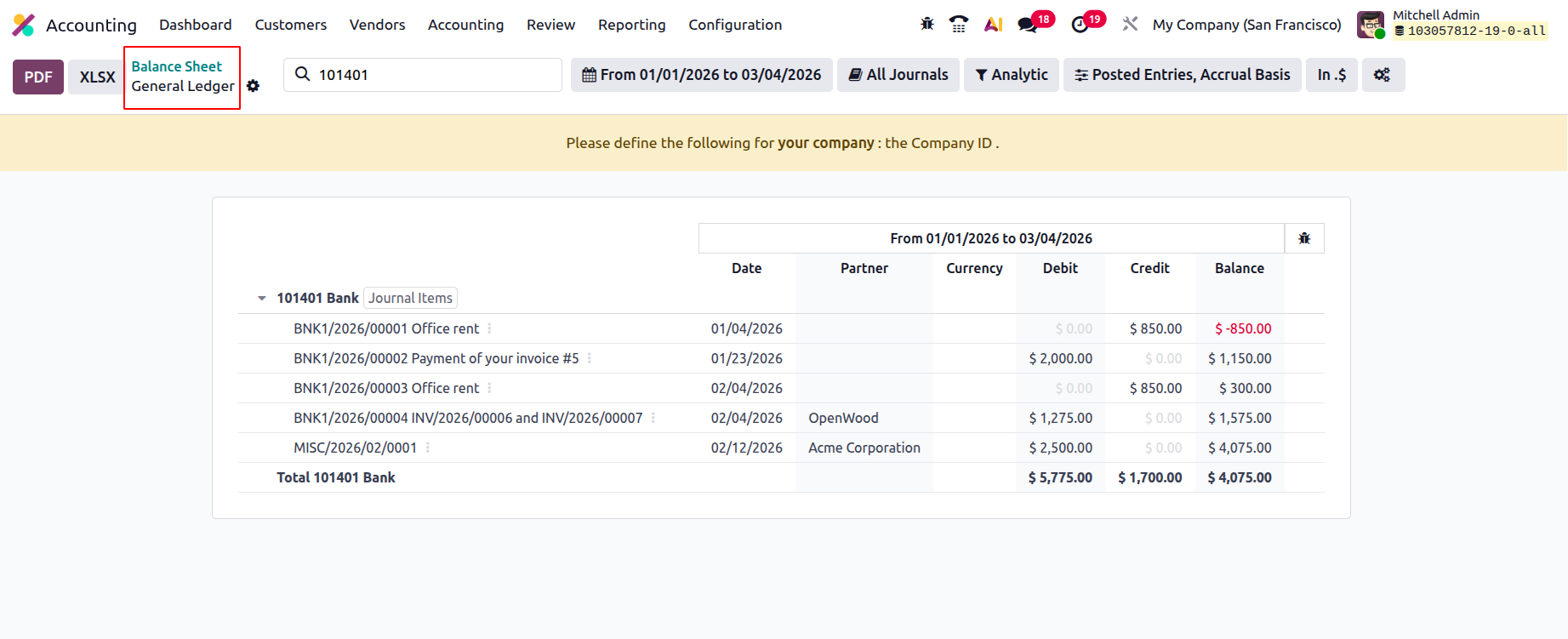Screen dimensions: 1568x639
Task: Collapse the 101401 Bank account line
Action: [262, 299]
